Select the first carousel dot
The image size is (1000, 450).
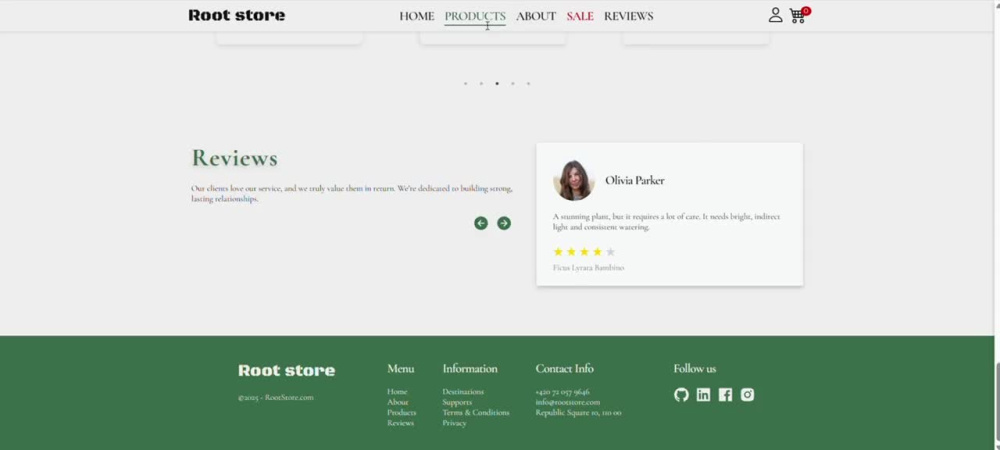(466, 83)
